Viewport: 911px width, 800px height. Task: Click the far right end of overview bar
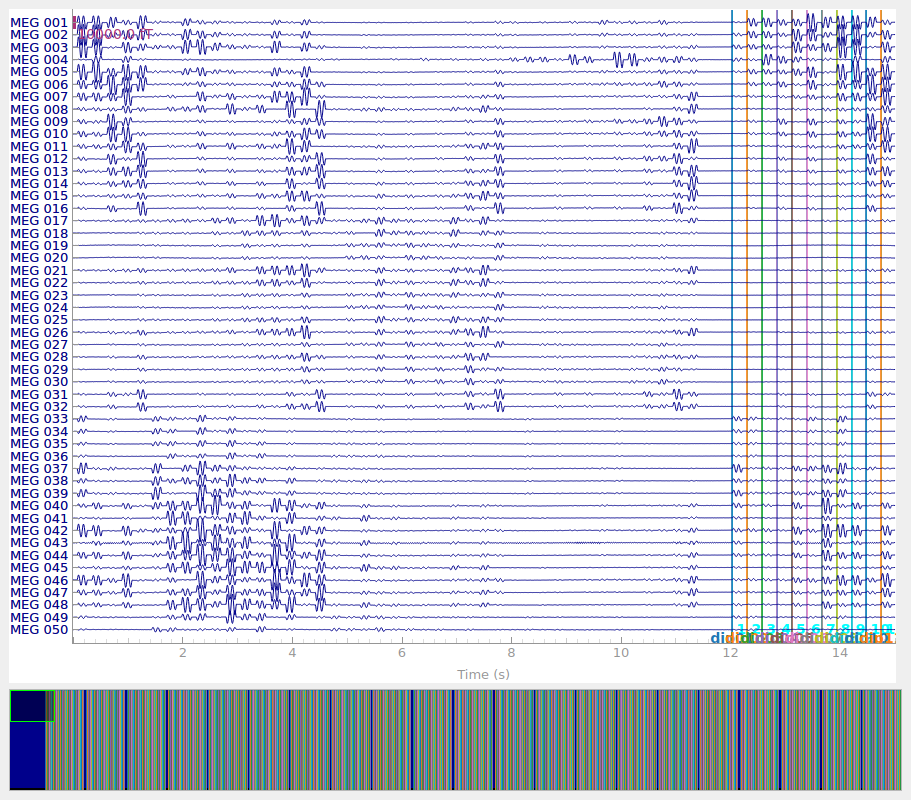click(x=897, y=739)
